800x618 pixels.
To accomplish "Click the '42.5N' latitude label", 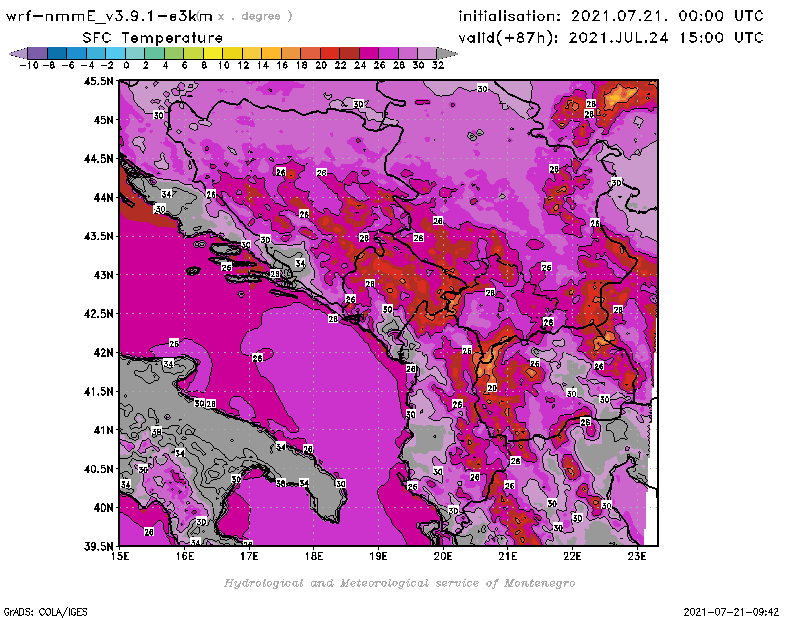I will click(x=98, y=314).
